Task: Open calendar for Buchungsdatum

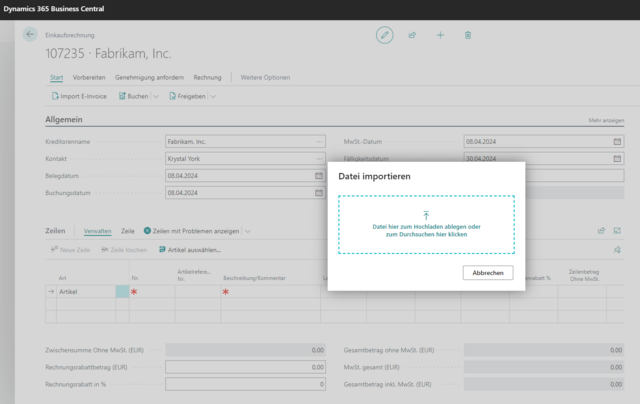Action: coord(319,193)
